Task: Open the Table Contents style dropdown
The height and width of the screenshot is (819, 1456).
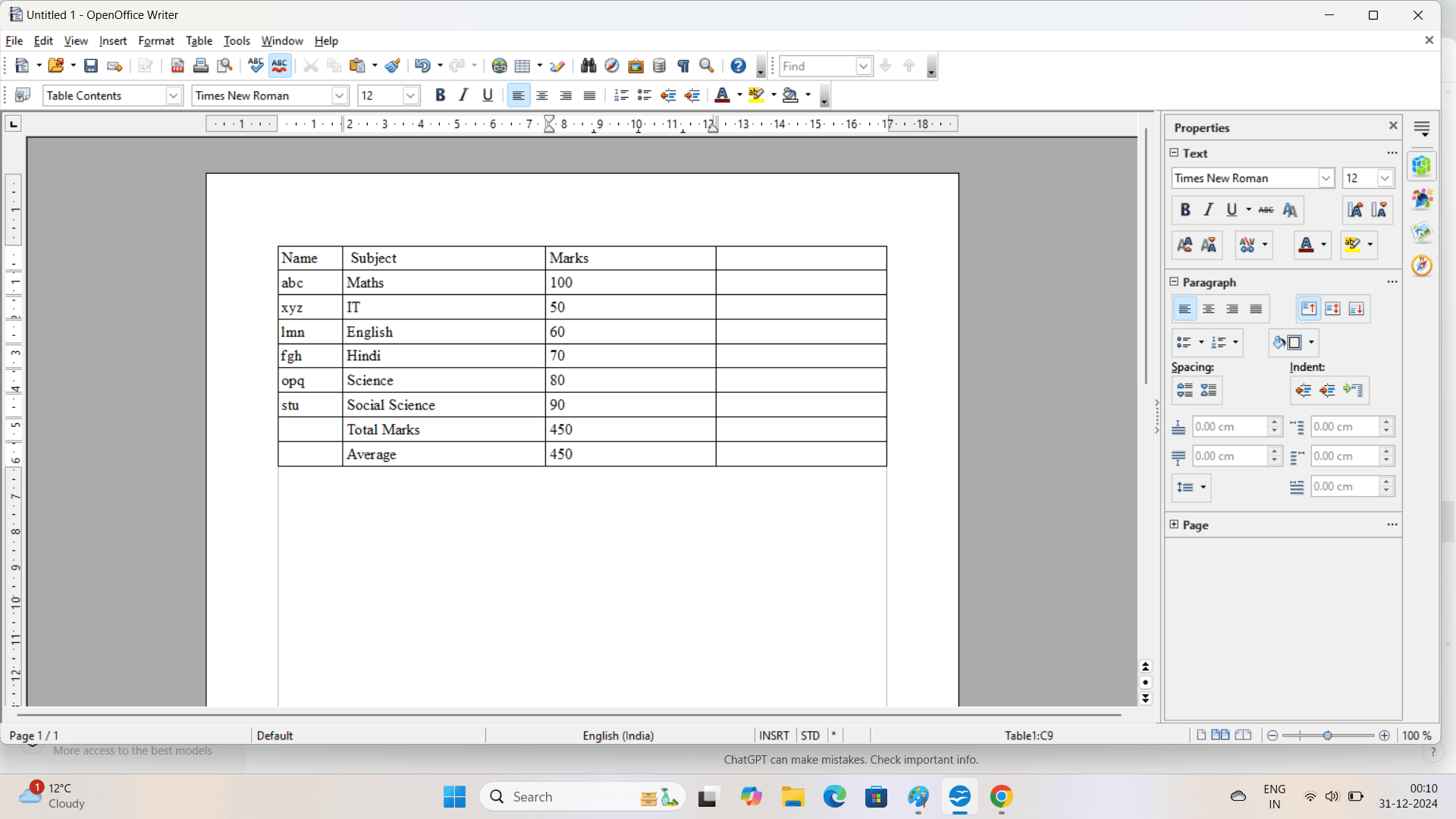Action: (174, 96)
